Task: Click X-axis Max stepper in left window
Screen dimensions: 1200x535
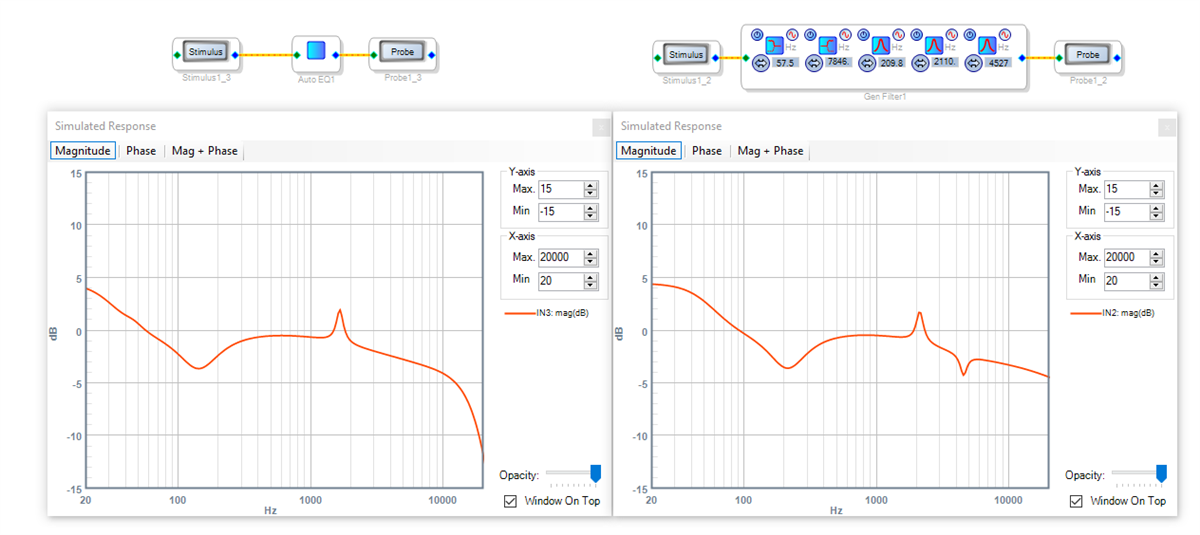Action: click(x=590, y=257)
